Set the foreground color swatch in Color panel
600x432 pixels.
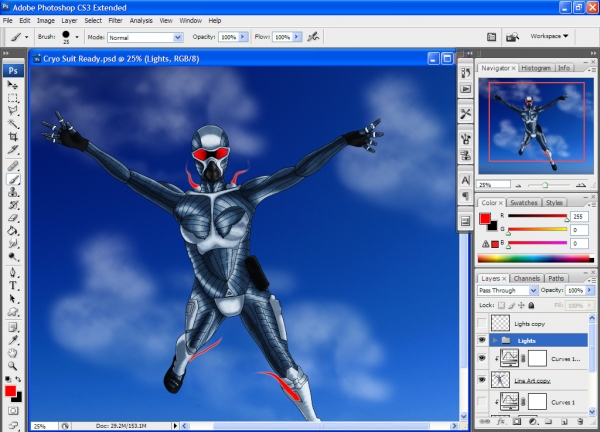click(485, 218)
